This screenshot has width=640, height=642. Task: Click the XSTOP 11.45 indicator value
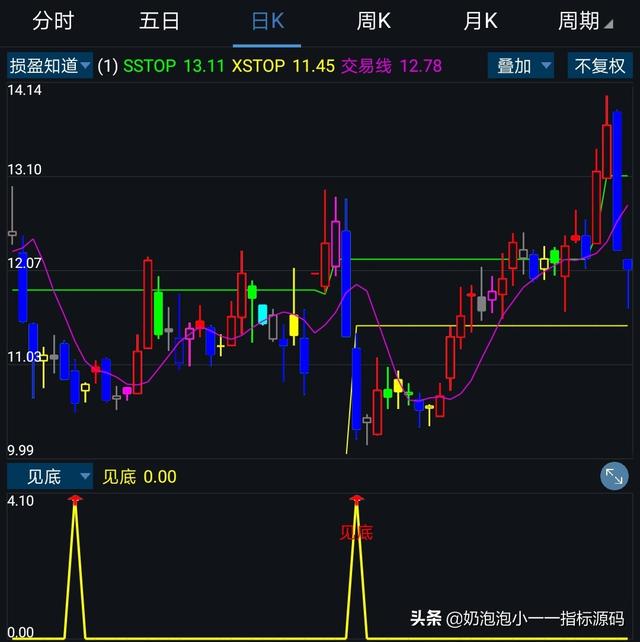283,66
